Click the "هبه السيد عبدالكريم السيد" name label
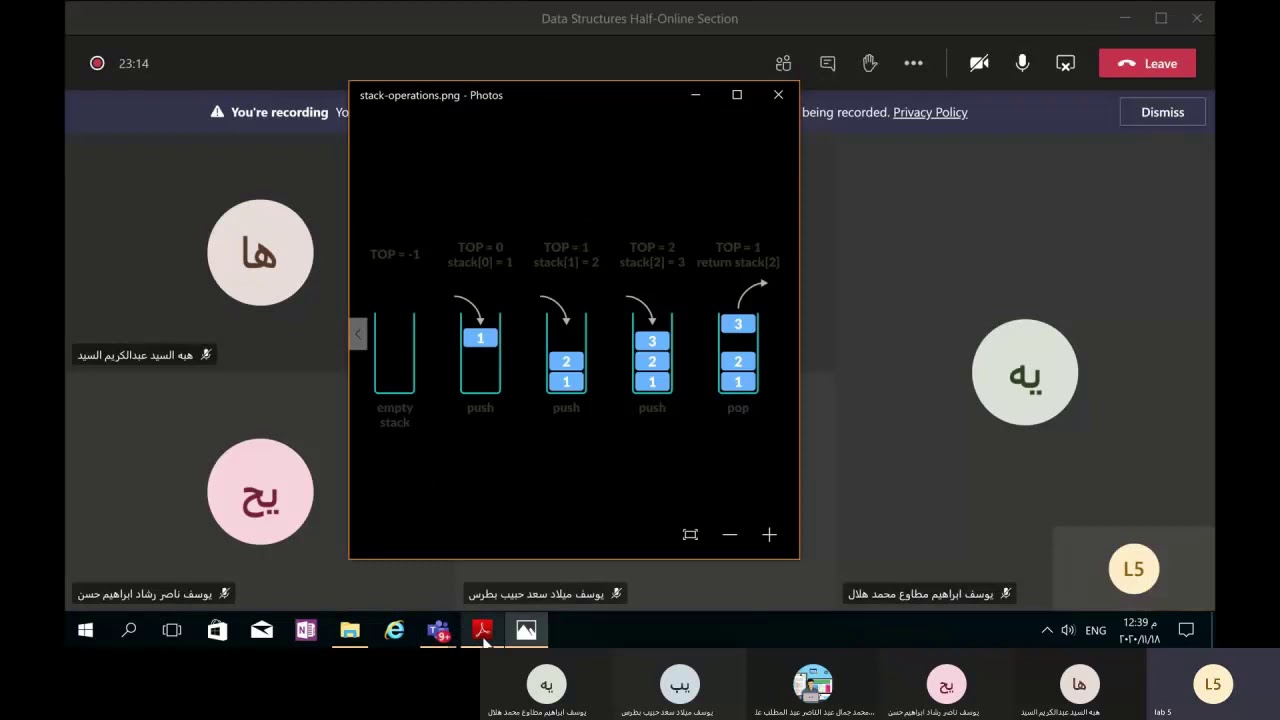 tap(135, 355)
